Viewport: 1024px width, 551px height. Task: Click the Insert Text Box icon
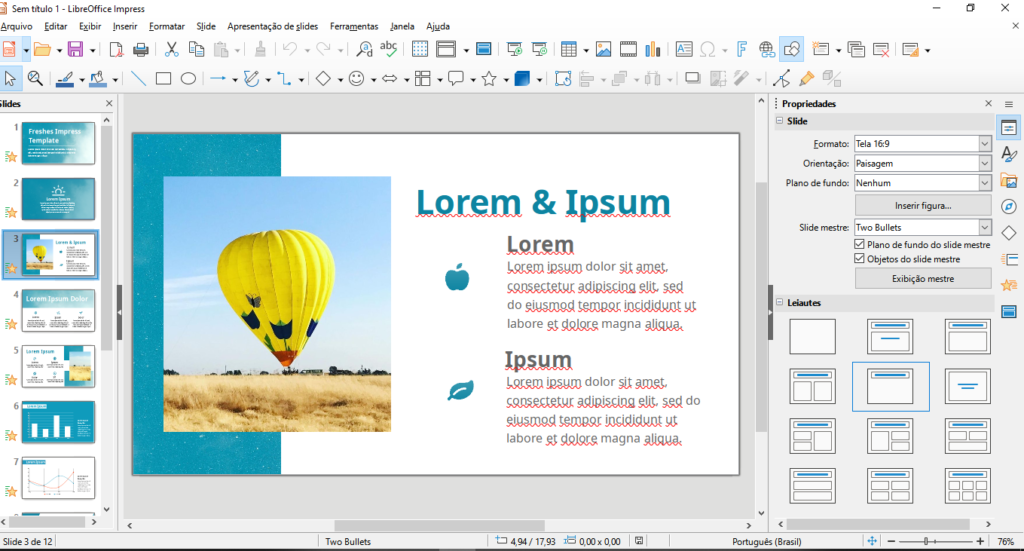click(684, 49)
